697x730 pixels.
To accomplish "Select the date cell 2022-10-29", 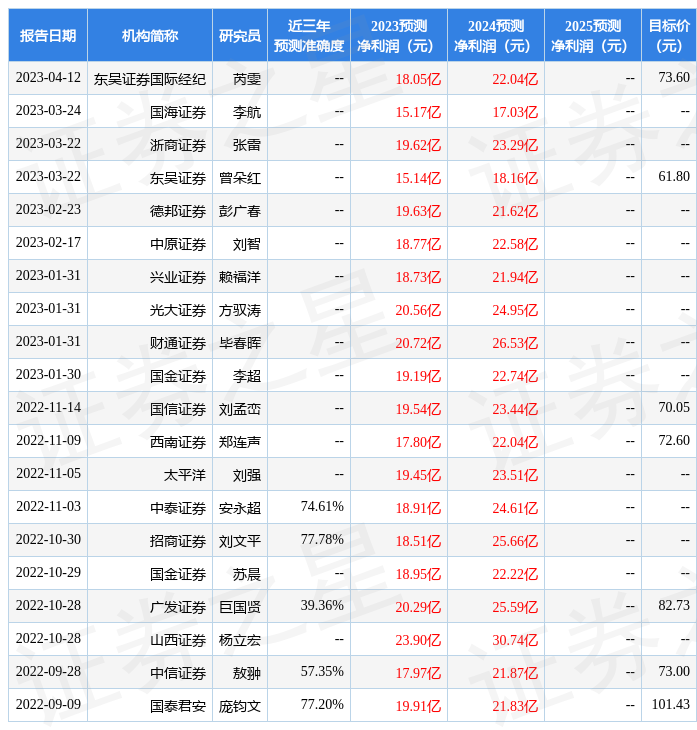I will click(x=48, y=573).
